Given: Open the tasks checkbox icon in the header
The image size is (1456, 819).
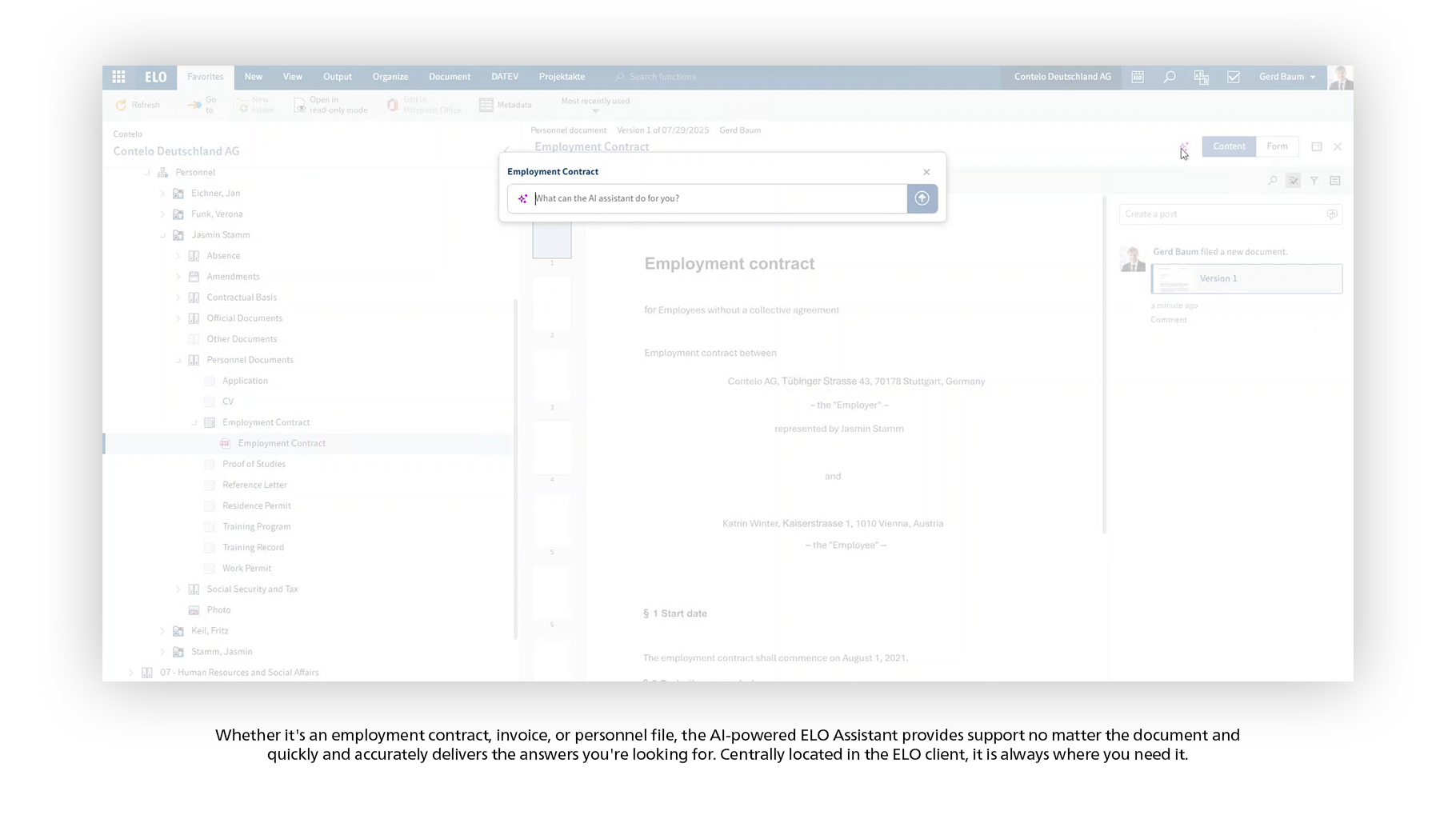Looking at the screenshot, I should point(1234,77).
